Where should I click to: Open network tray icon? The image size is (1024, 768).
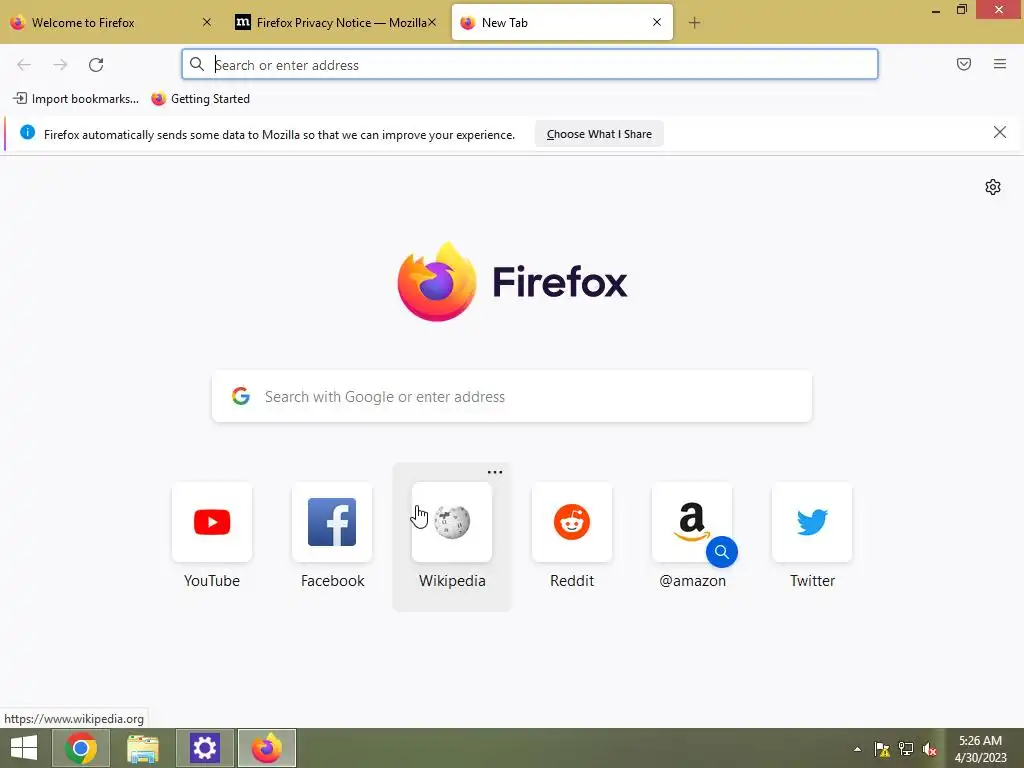point(906,749)
